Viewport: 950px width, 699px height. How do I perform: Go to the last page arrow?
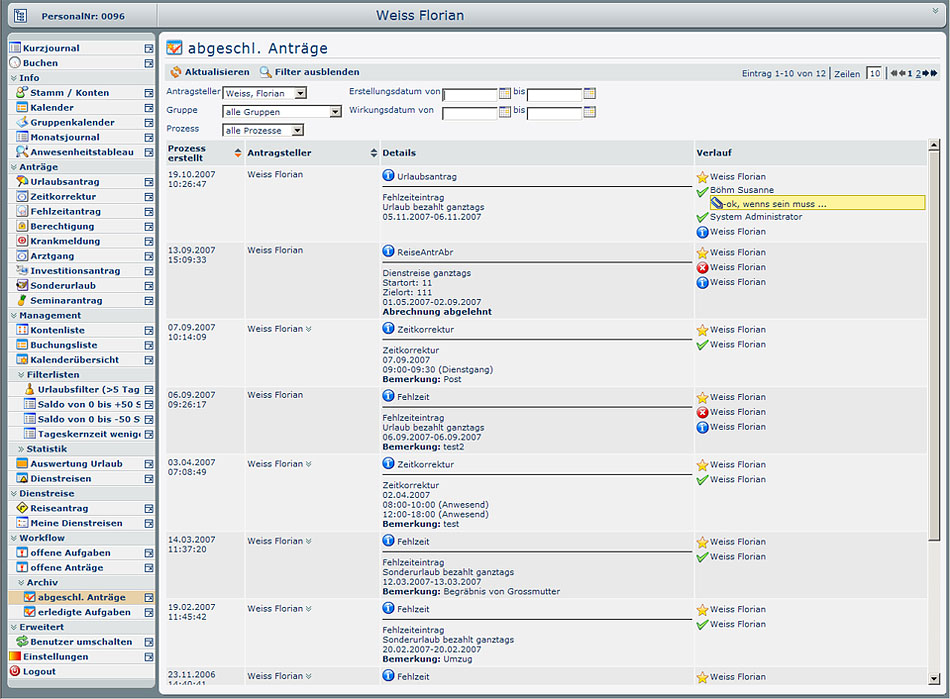tap(934, 73)
